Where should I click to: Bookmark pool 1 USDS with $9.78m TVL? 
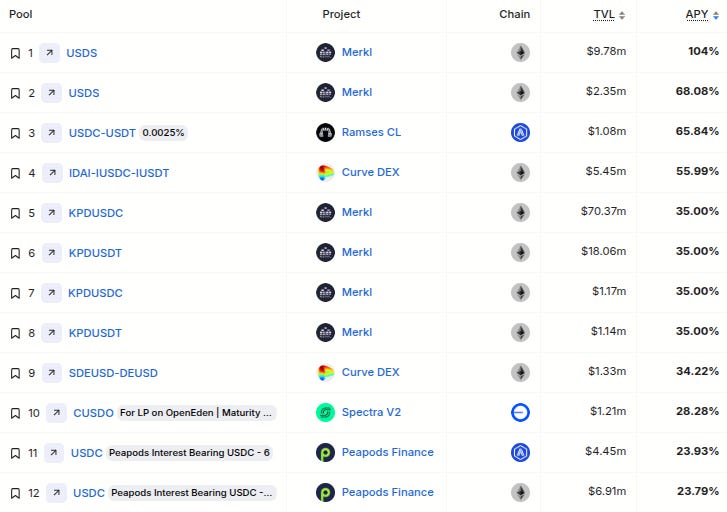coord(15,53)
